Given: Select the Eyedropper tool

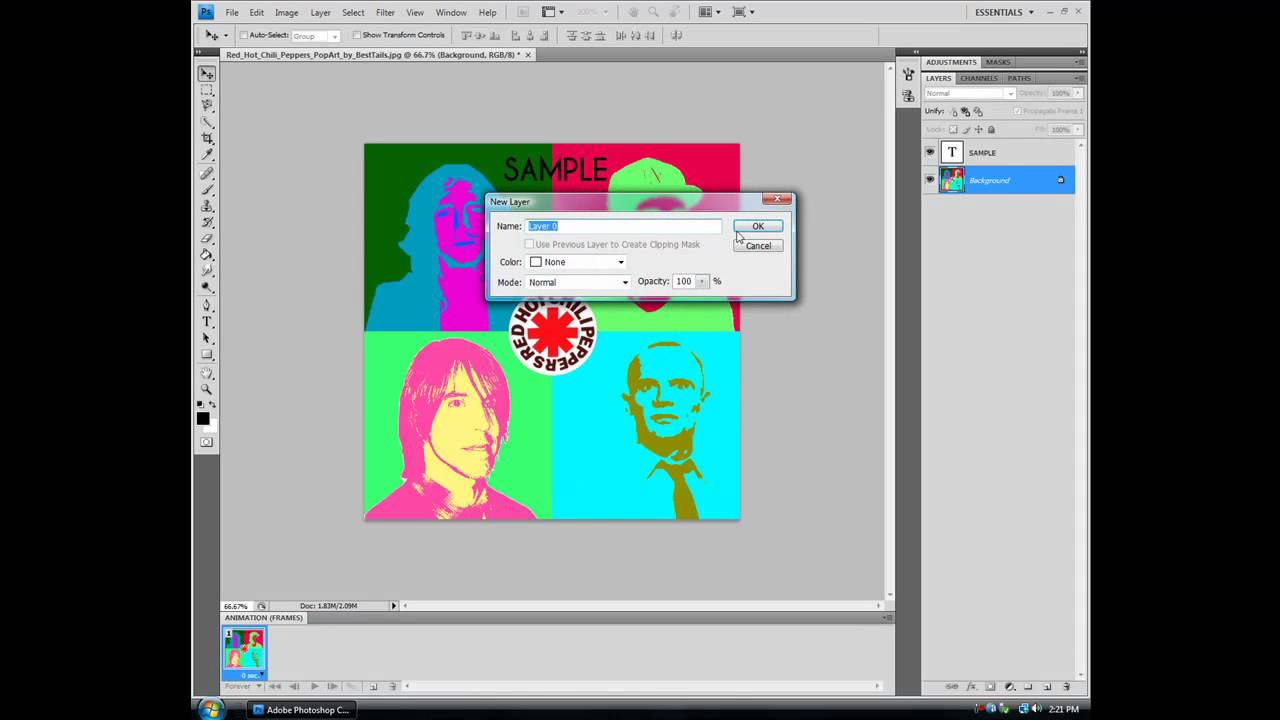Looking at the screenshot, I should coord(207,154).
